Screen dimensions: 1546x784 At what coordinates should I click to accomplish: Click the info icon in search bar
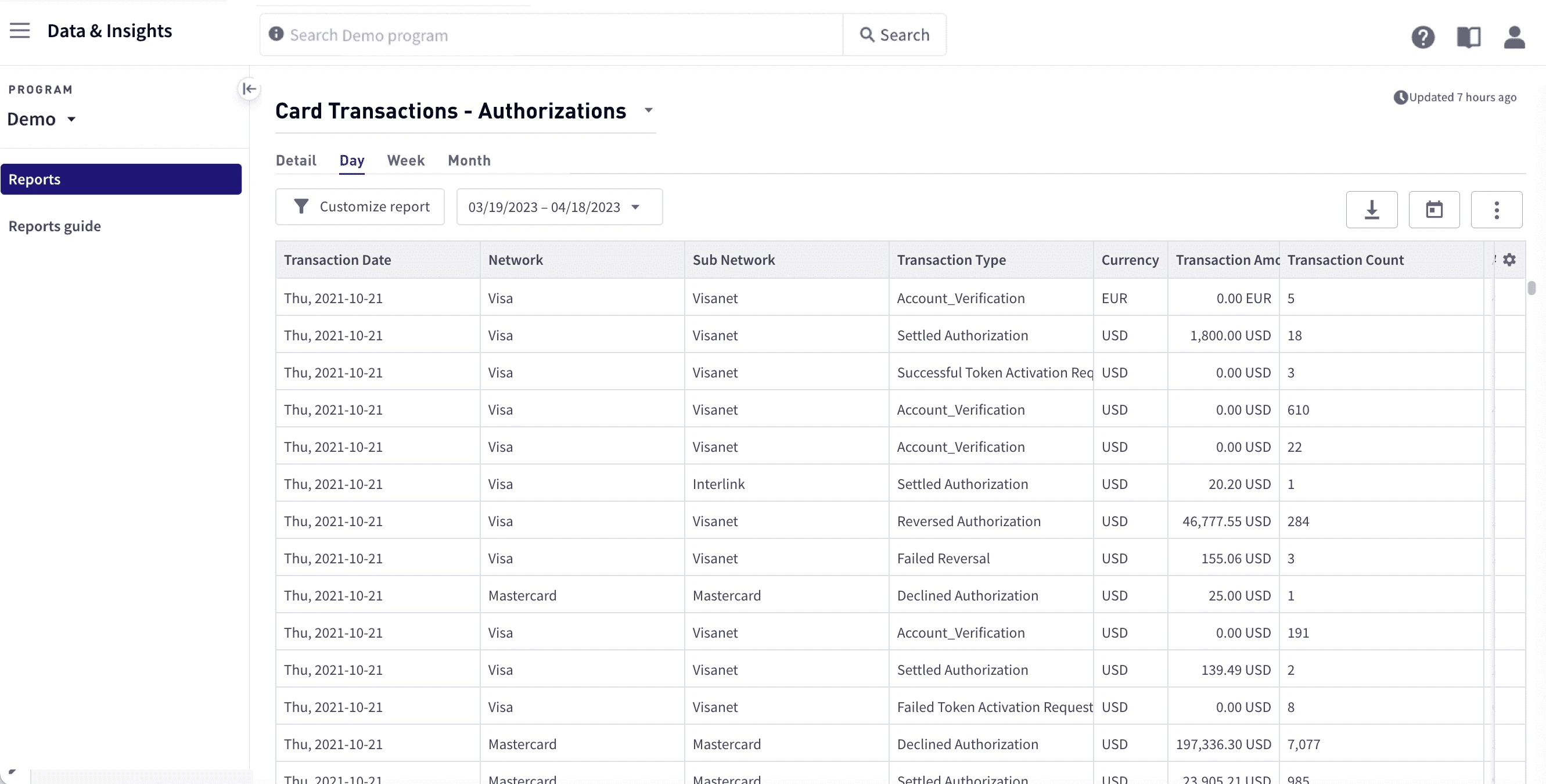coord(276,34)
